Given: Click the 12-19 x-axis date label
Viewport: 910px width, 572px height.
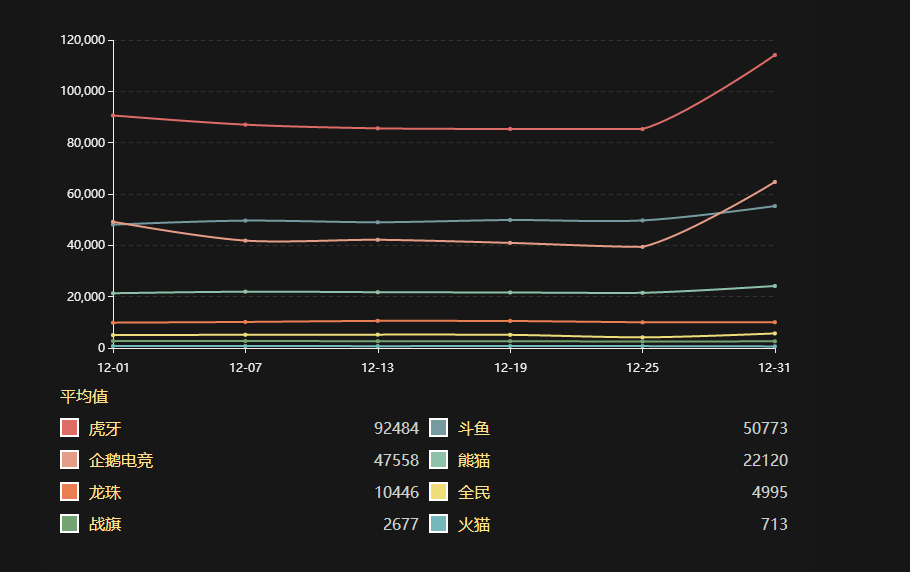Looking at the screenshot, I should coord(510,368).
